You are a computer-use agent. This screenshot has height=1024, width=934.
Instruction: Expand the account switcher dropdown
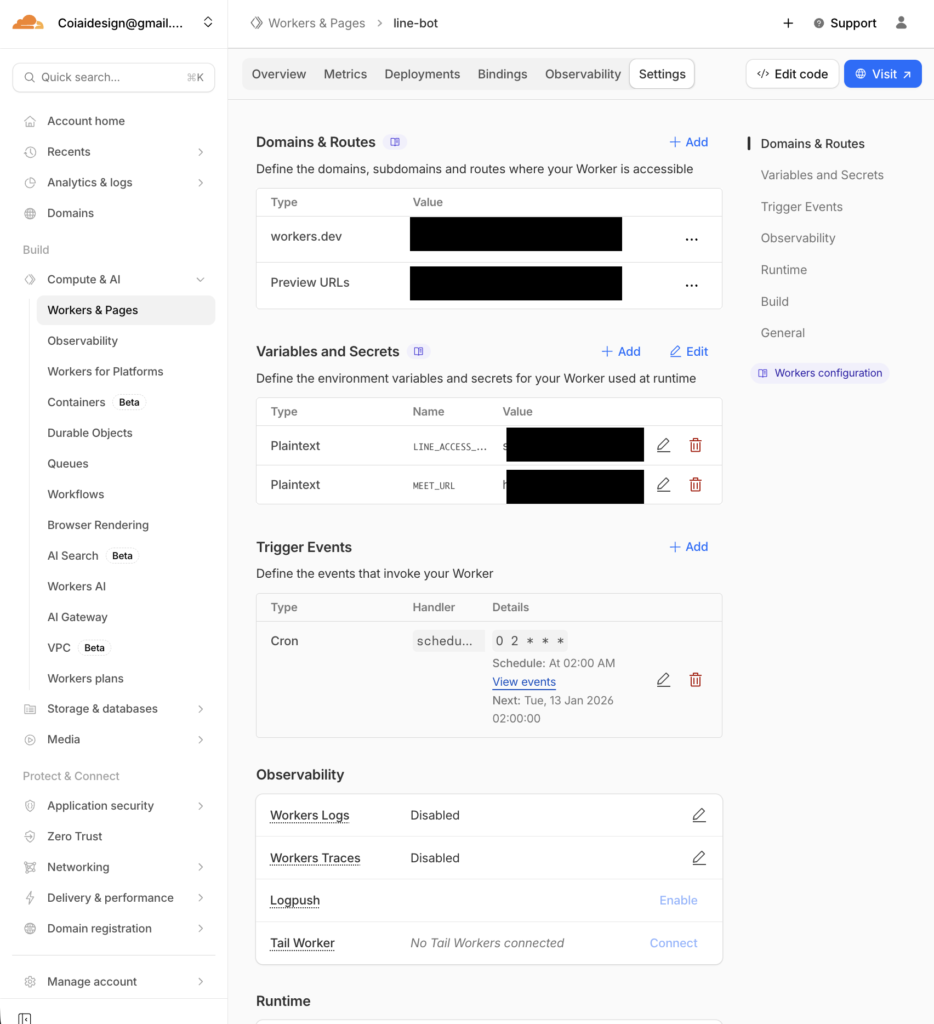pos(208,22)
